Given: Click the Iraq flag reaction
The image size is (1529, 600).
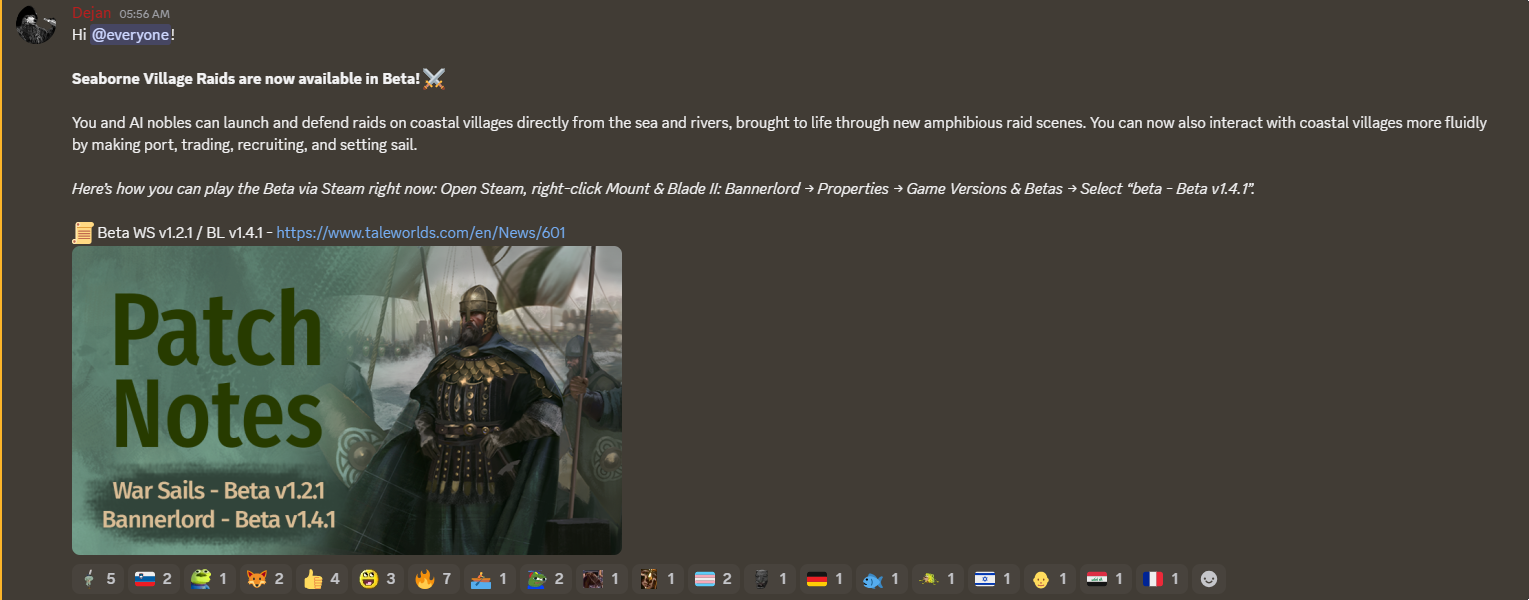Looking at the screenshot, I should click(1105, 579).
